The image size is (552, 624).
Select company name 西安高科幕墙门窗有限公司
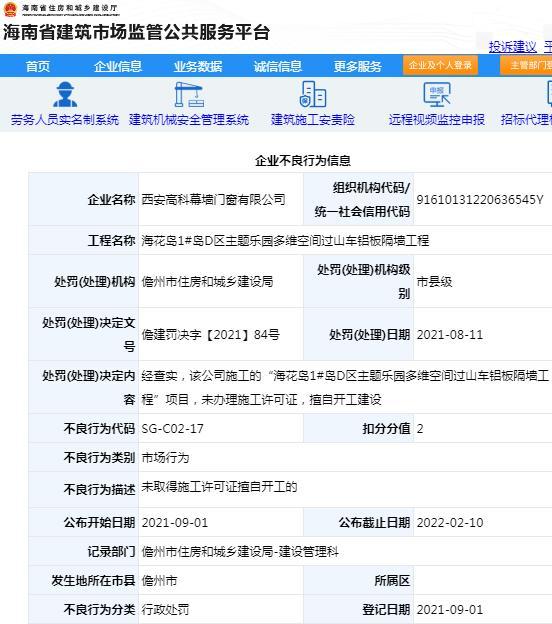(x=213, y=199)
